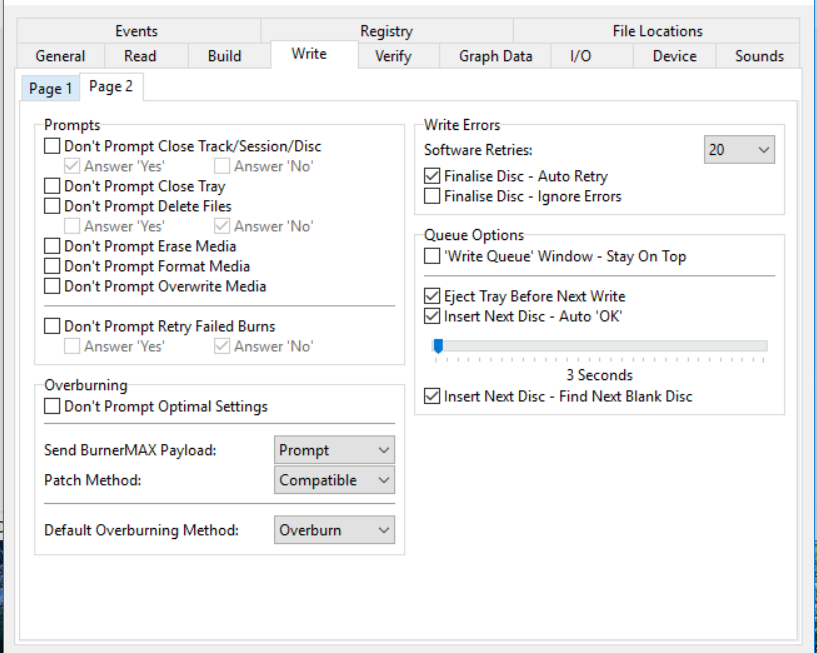This screenshot has width=817, height=653.
Task: Switch to the Events tab
Action: 137,31
